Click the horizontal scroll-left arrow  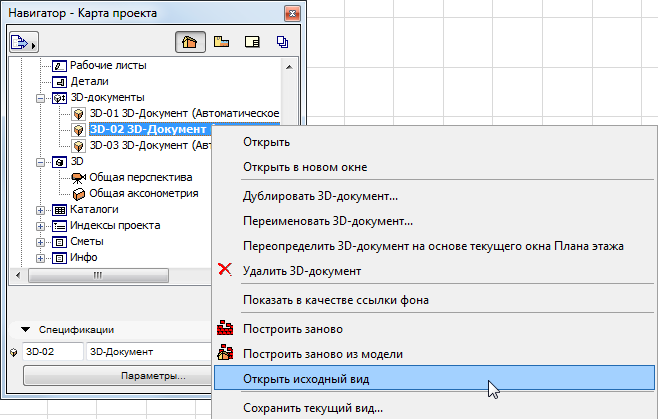[x=18, y=275]
